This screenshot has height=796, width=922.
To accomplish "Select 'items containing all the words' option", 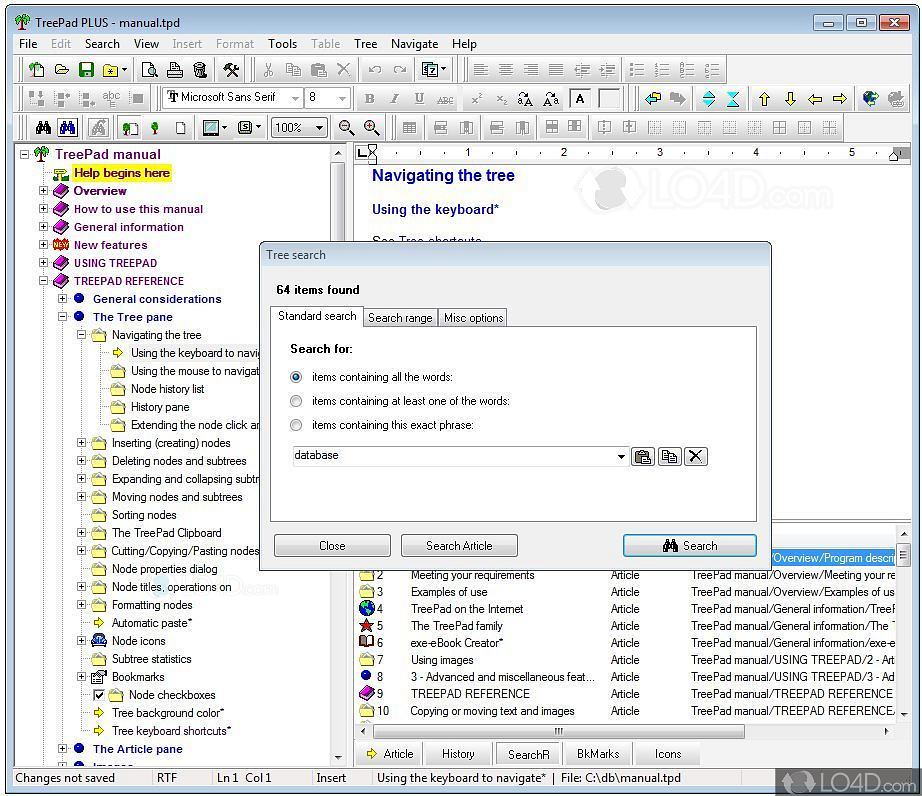I will click(296, 377).
